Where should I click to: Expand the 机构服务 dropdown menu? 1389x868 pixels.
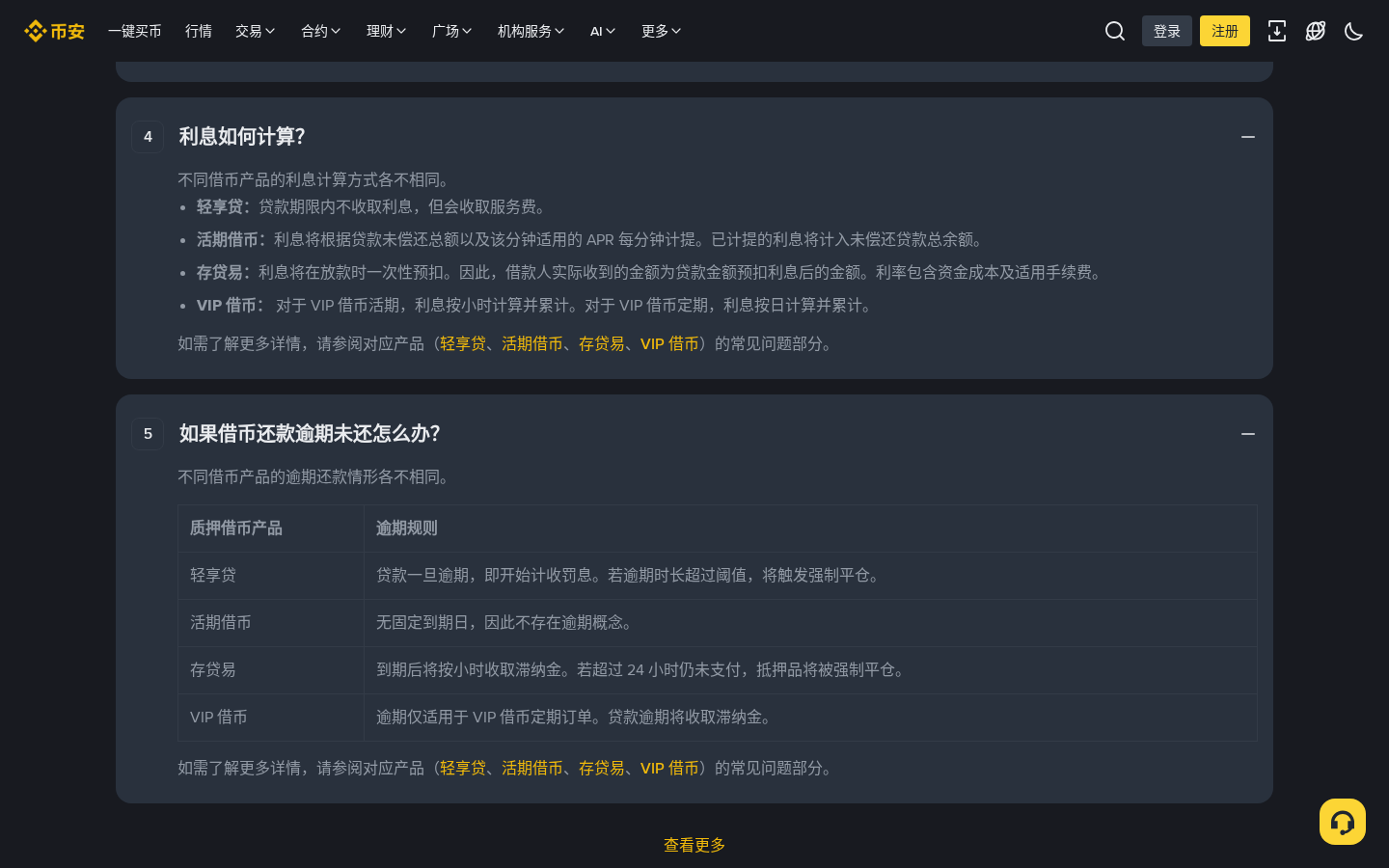(x=531, y=31)
